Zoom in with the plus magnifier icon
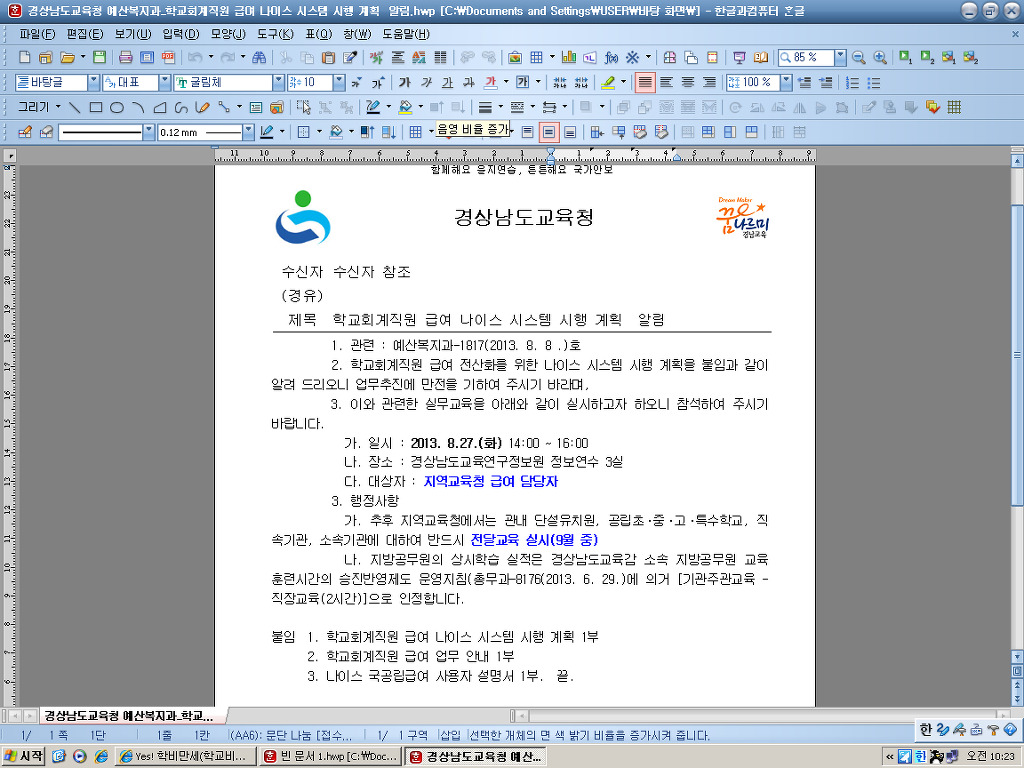The height and width of the screenshot is (768, 1024). [x=880, y=57]
